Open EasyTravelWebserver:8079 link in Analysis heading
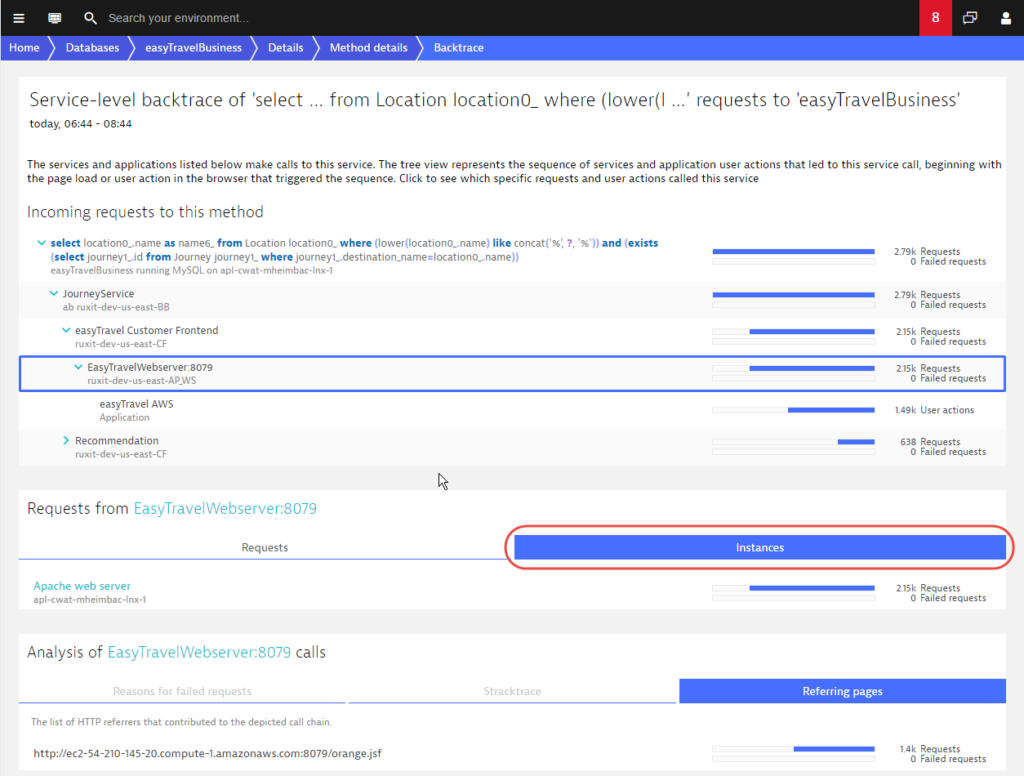Viewport: 1024px width, 776px height. [199, 652]
